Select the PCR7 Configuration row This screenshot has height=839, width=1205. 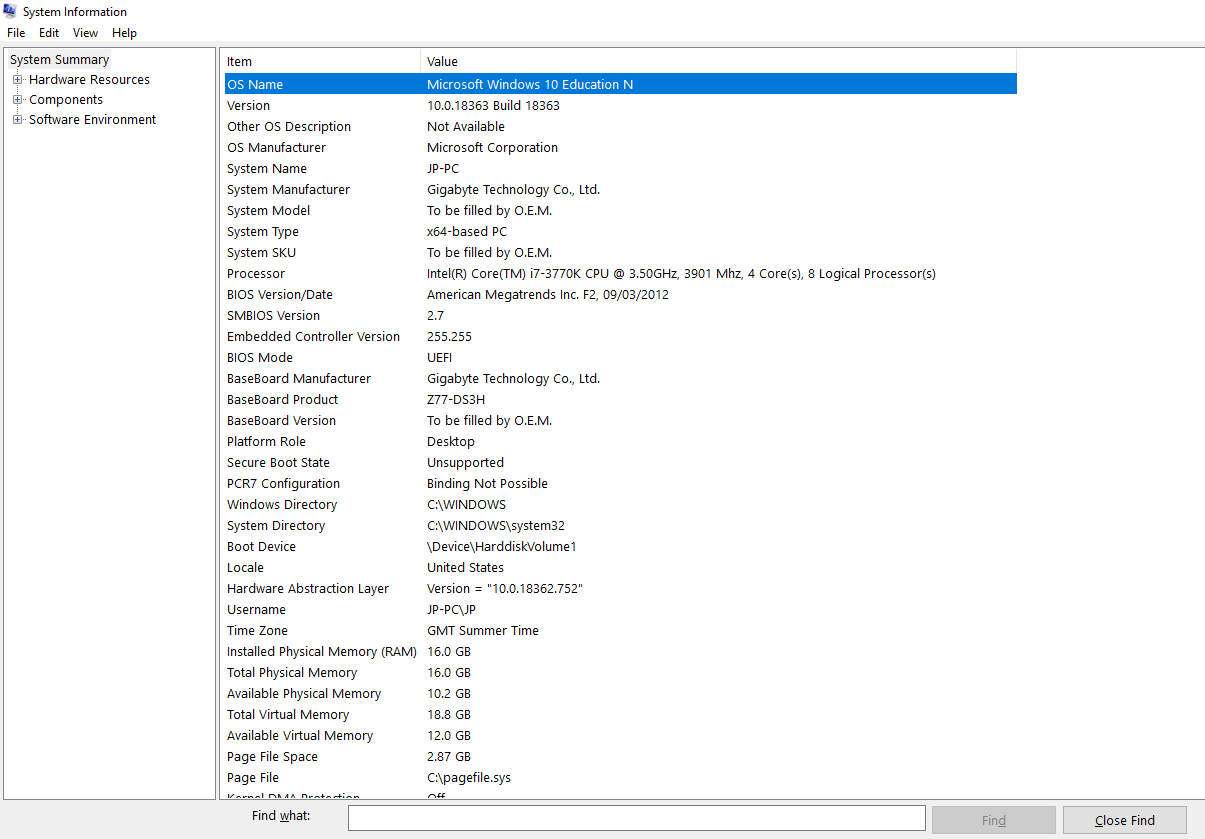tap(620, 484)
